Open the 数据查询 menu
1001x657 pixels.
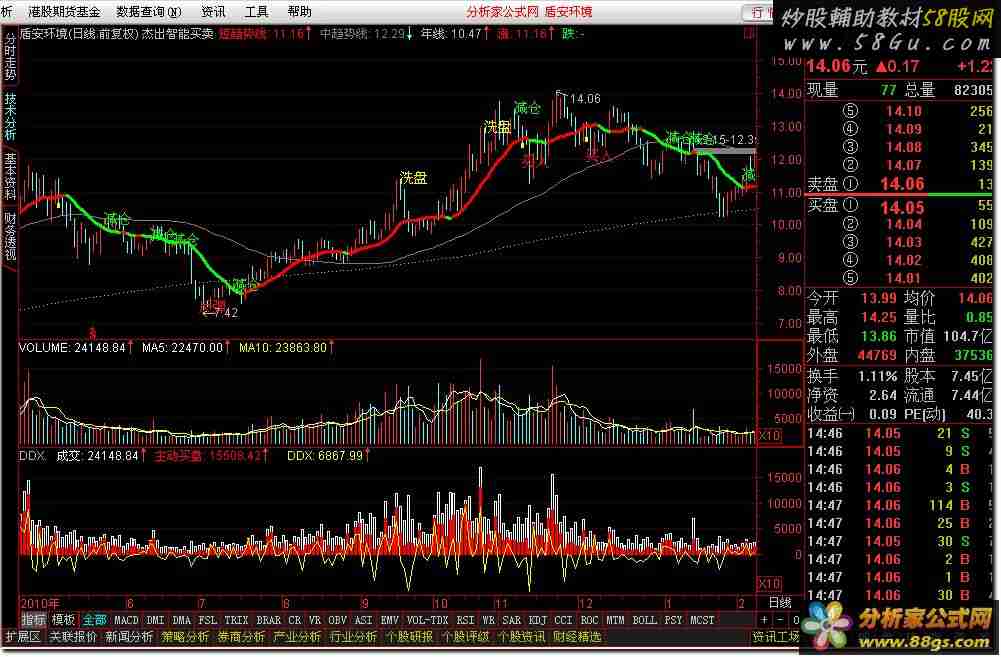(149, 12)
